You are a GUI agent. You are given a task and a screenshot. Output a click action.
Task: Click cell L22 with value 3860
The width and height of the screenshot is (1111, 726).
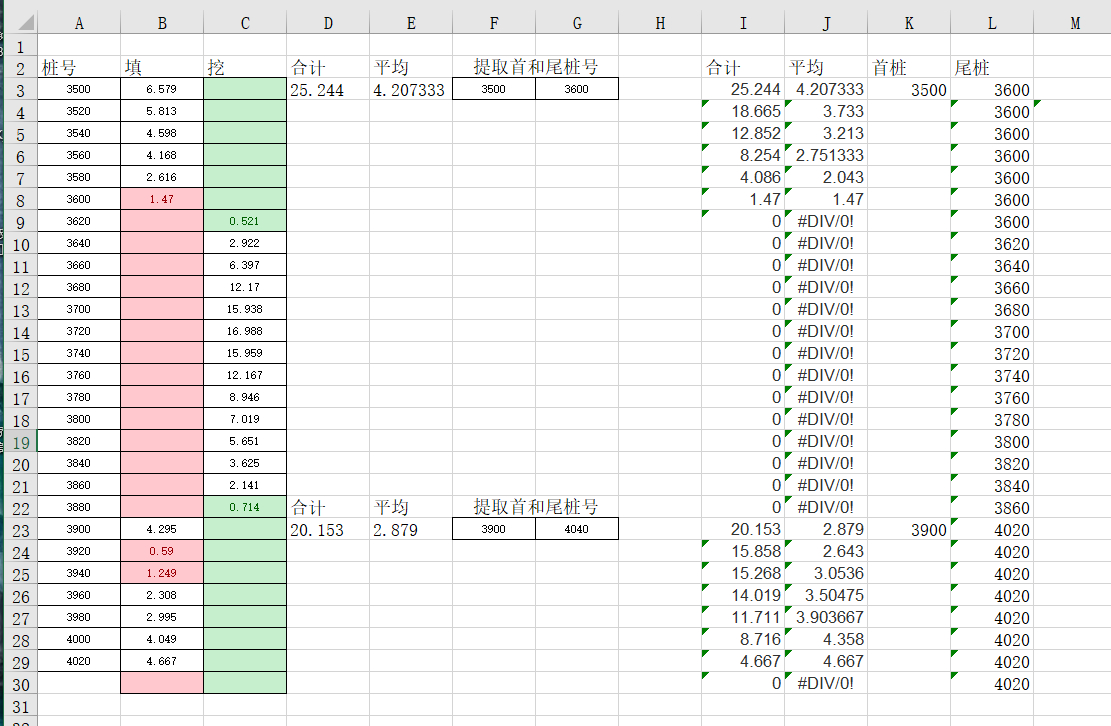pyautogui.click(x=992, y=507)
